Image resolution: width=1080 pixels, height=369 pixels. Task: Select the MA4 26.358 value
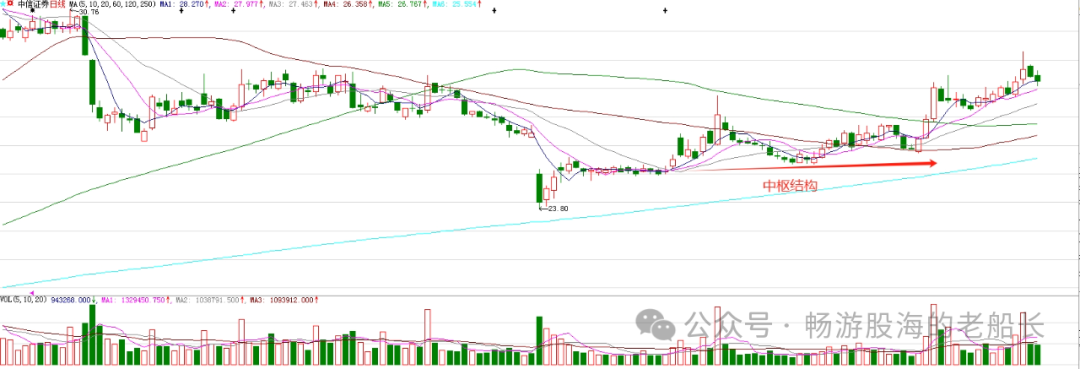click(355, 4)
